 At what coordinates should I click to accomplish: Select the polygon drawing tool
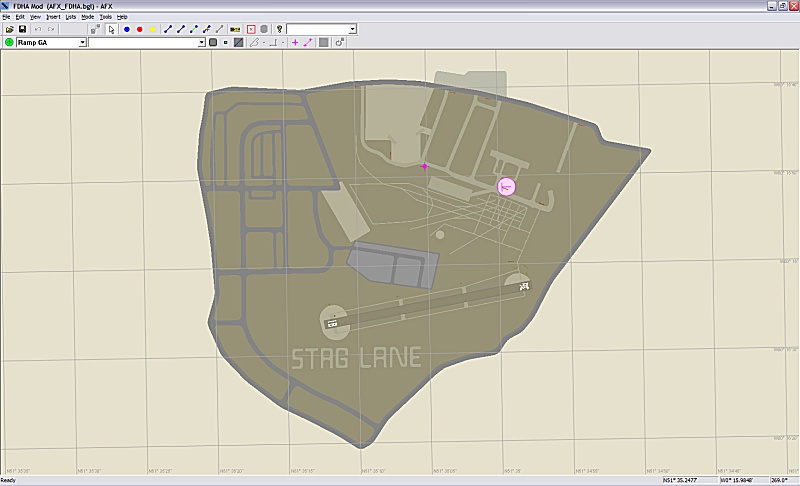click(x=255, y=42)
